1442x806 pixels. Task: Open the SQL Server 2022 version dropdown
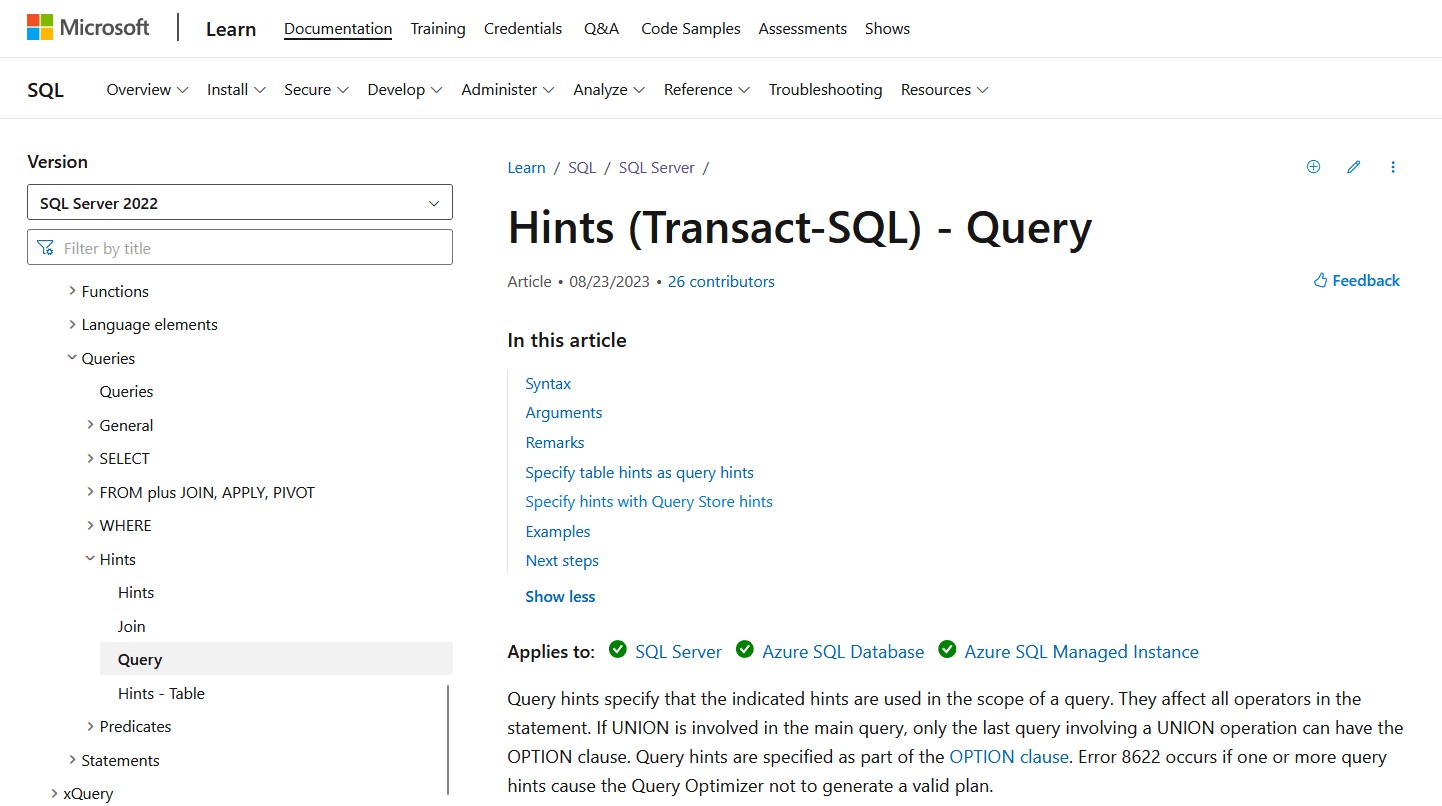click(240, 203)
